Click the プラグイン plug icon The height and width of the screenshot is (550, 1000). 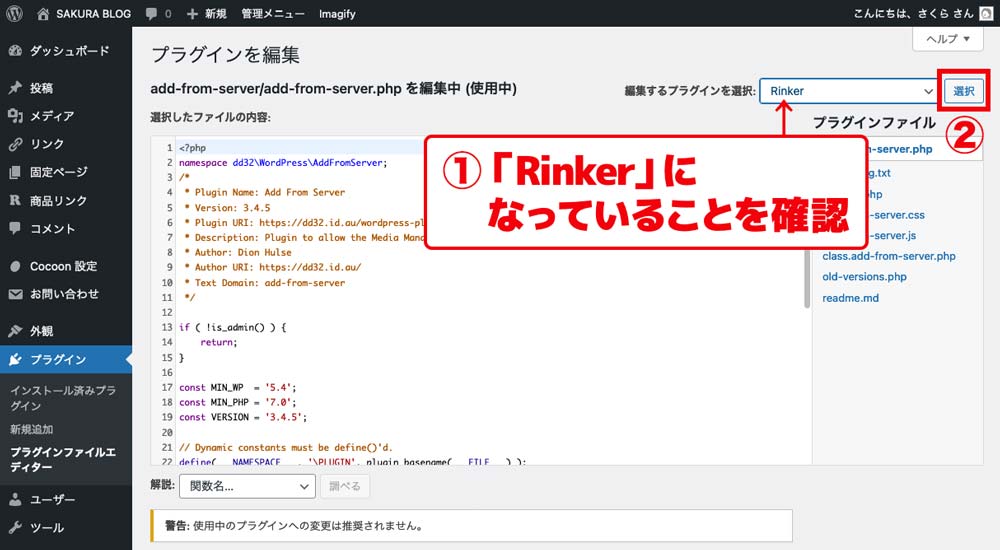click(x=15, y=359)
